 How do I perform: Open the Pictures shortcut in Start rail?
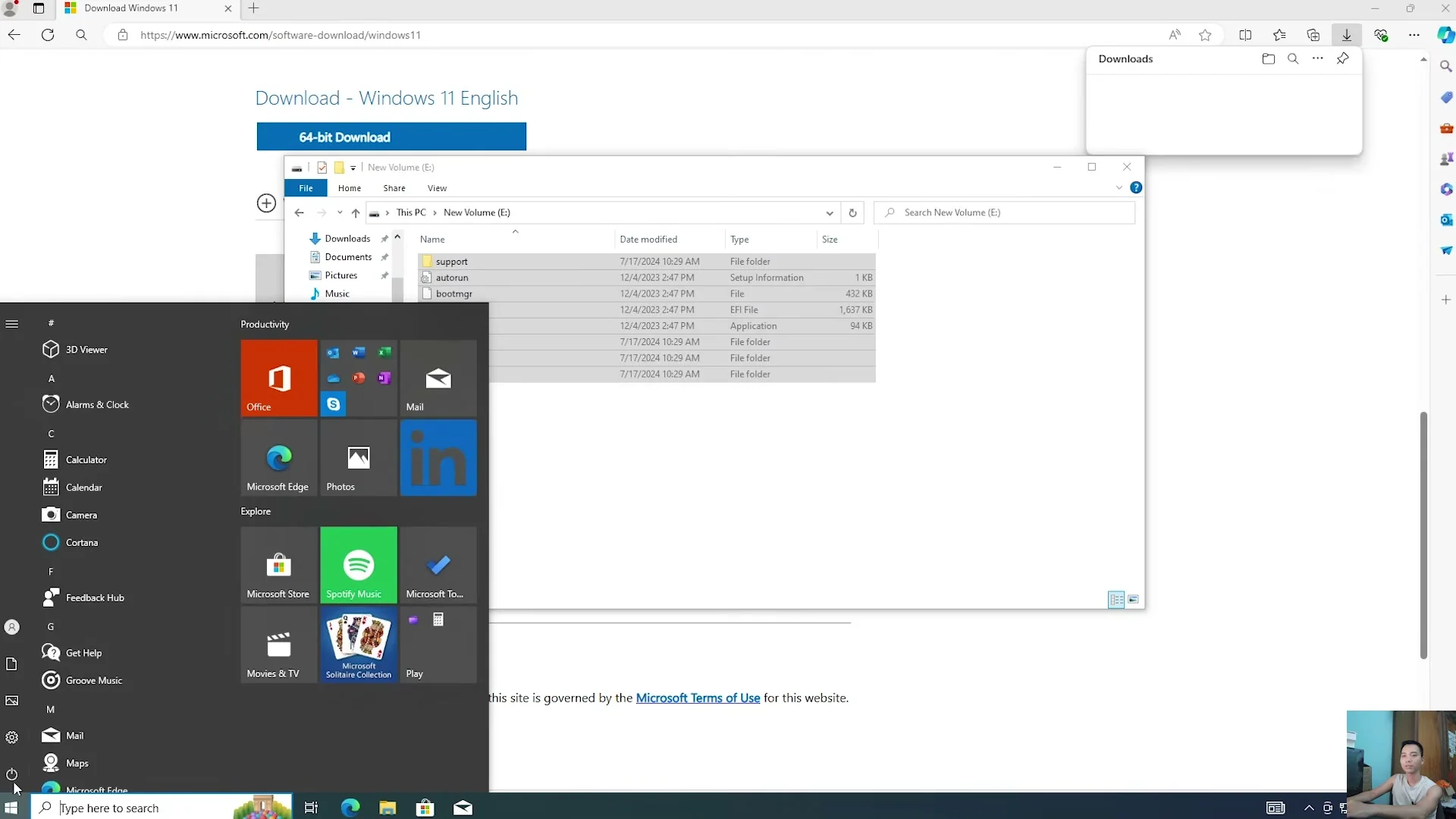pos(12,701)
